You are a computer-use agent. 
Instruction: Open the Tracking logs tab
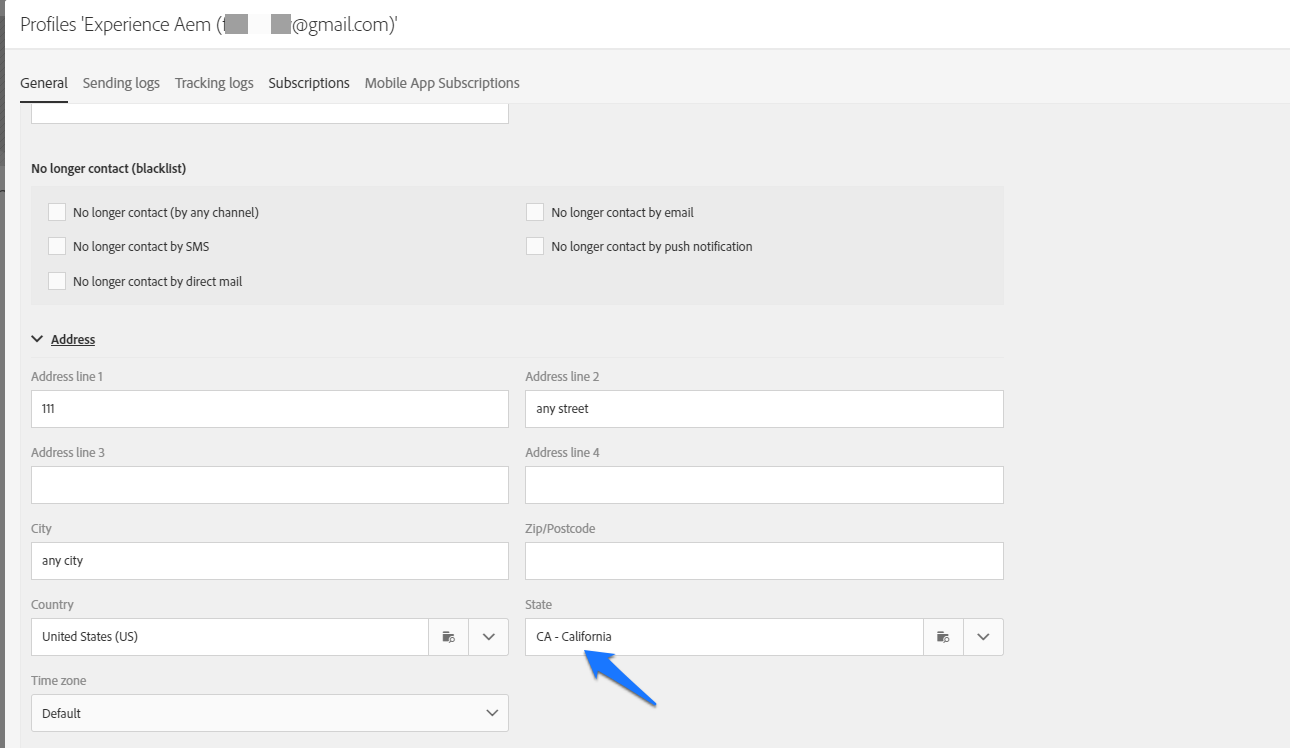pos(213,83)
